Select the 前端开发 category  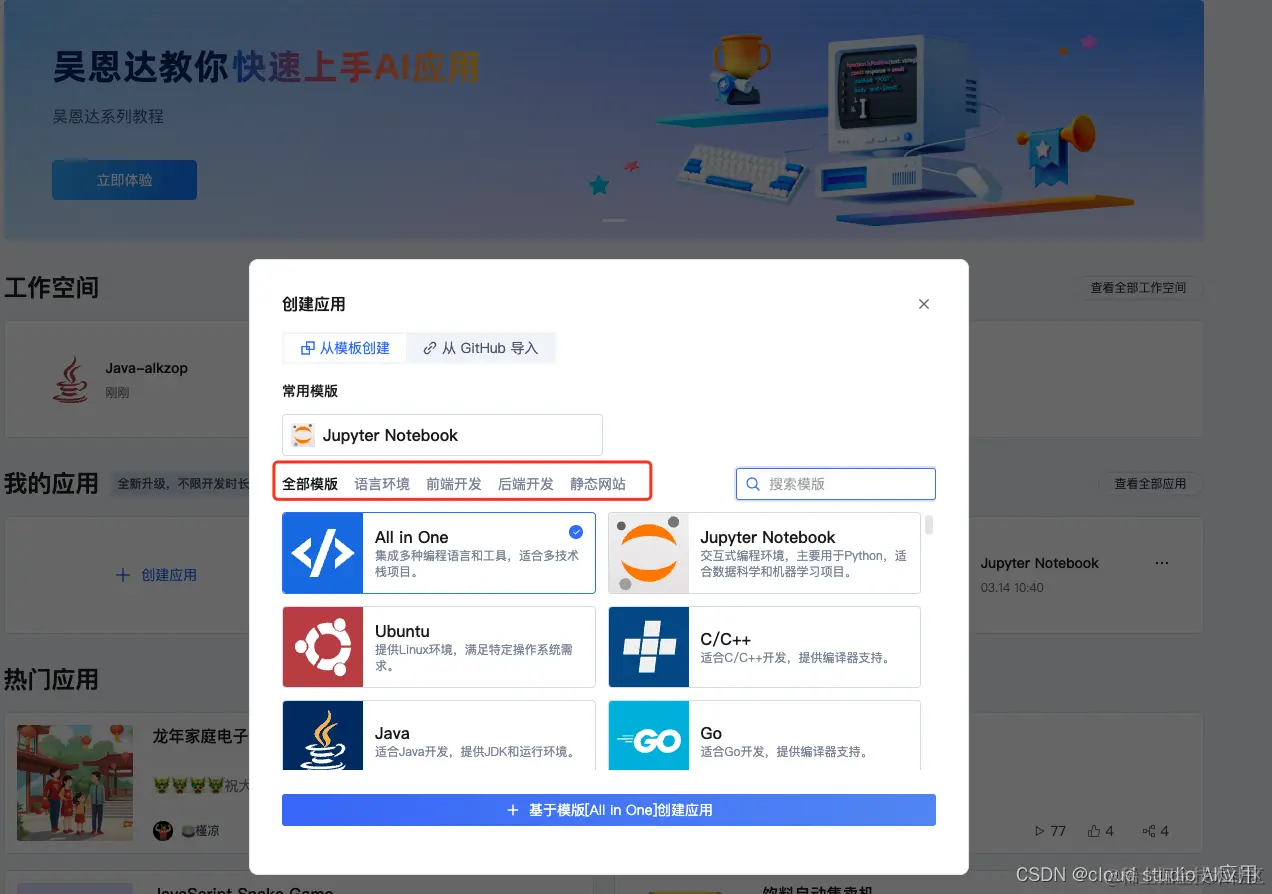click(x=454, y=484)
